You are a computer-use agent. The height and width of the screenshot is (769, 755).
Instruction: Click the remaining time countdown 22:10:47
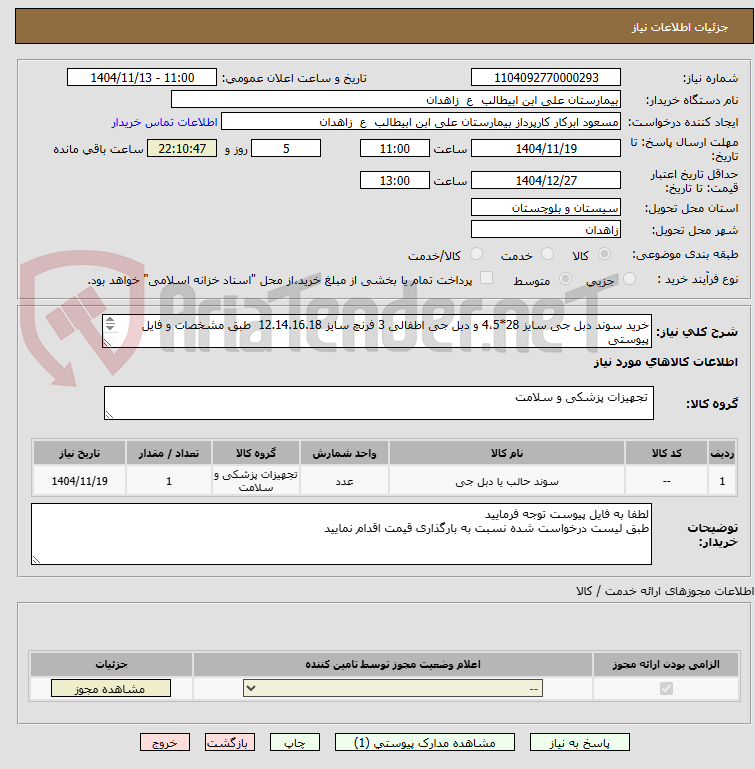click(x=182, y=148)
